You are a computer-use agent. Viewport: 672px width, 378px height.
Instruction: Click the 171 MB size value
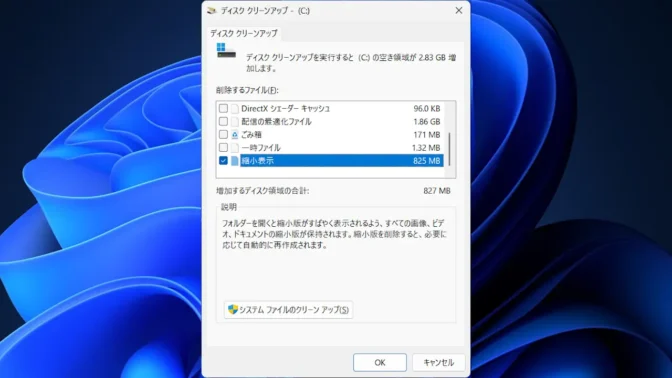[427, 135]
